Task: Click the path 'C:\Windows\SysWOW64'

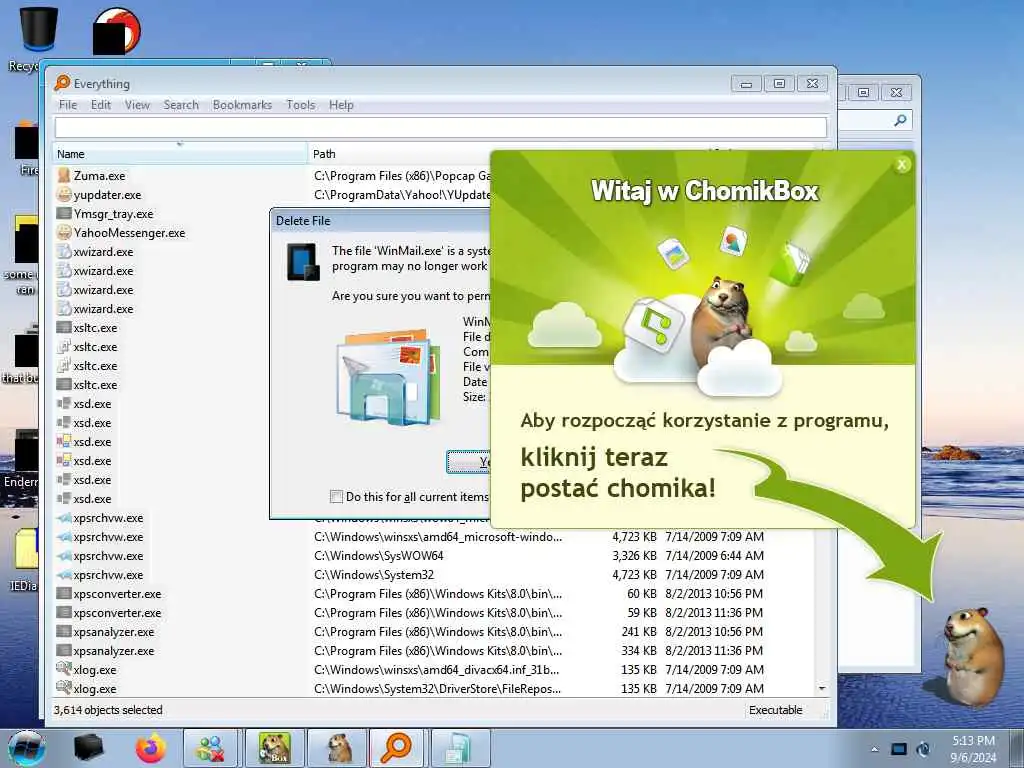Action: click(x=379, y=556)
